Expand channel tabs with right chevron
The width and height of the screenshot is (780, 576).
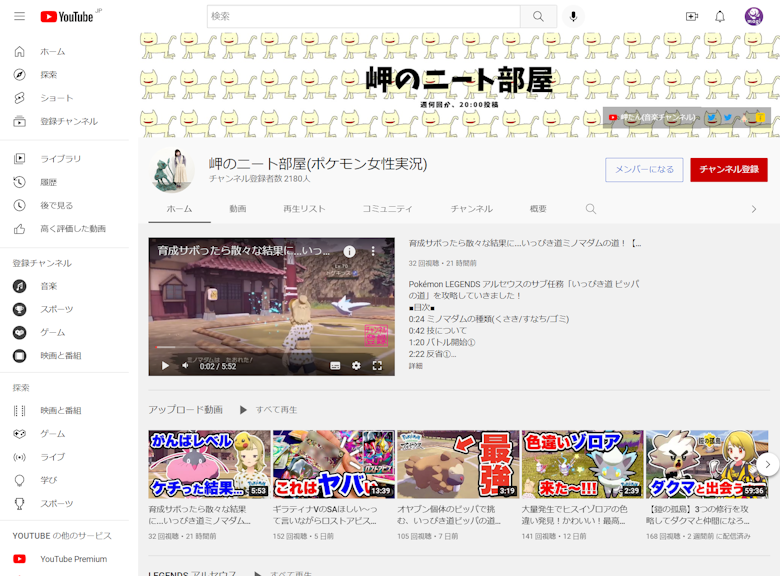point(754,209)
